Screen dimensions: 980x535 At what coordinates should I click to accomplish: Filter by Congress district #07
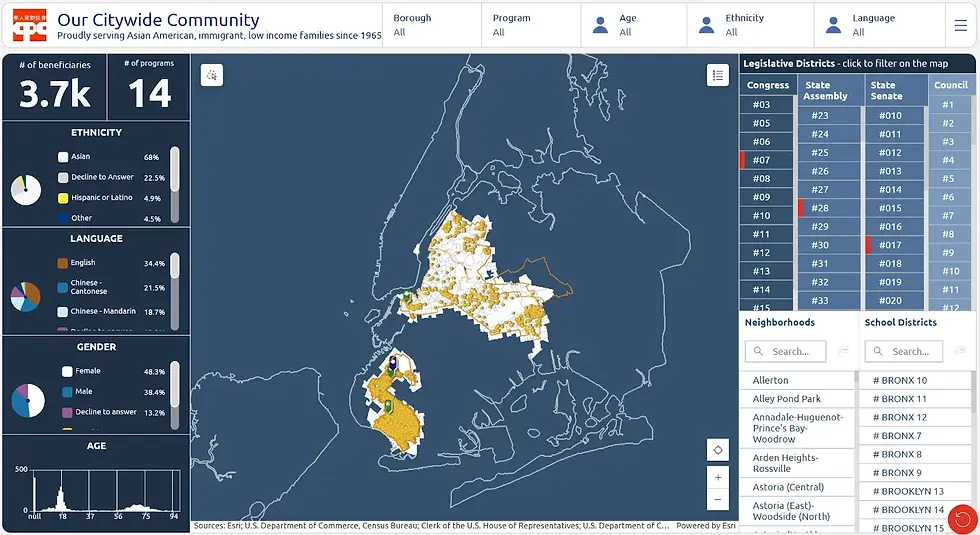[x=766, y=160]
